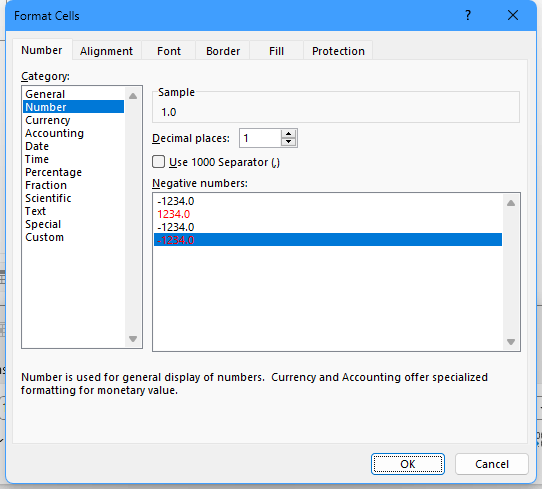Click Category list scroll down arrow
Screen dimensions: 542x489
pyautogui.click(x=133, y=339)
